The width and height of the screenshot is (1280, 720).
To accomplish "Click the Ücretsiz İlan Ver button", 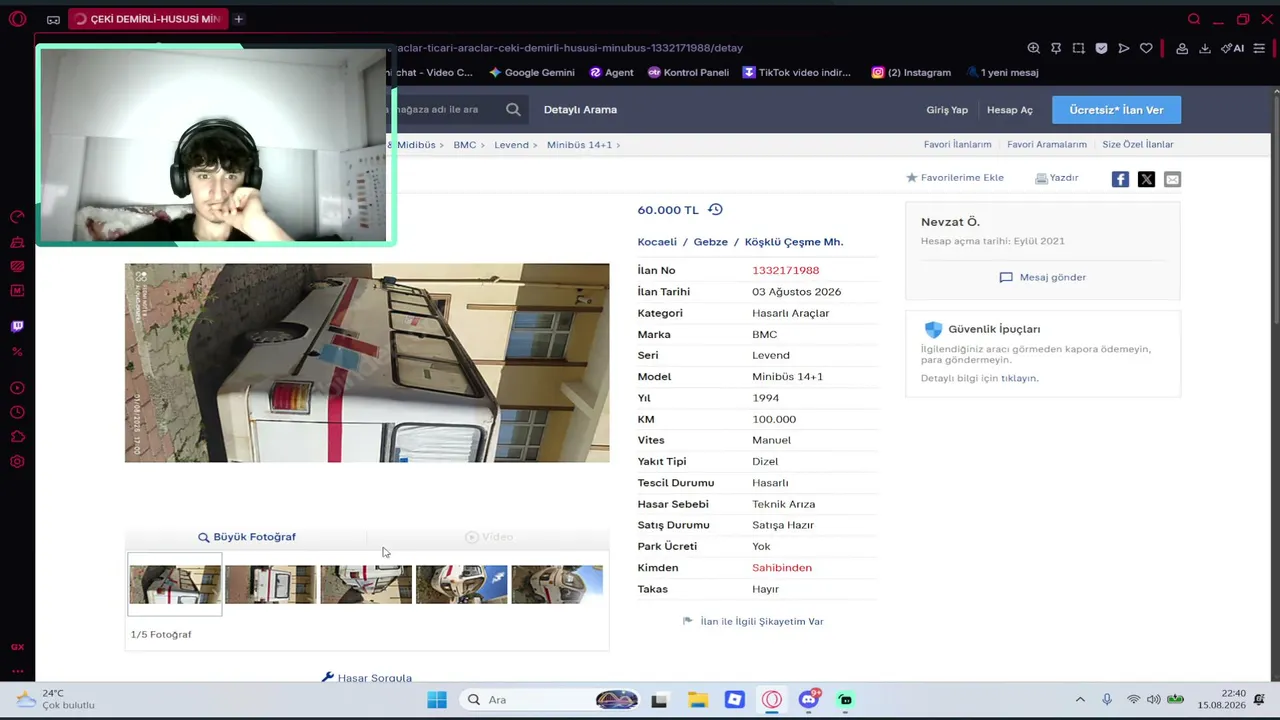I will (x=1116, y=110).
